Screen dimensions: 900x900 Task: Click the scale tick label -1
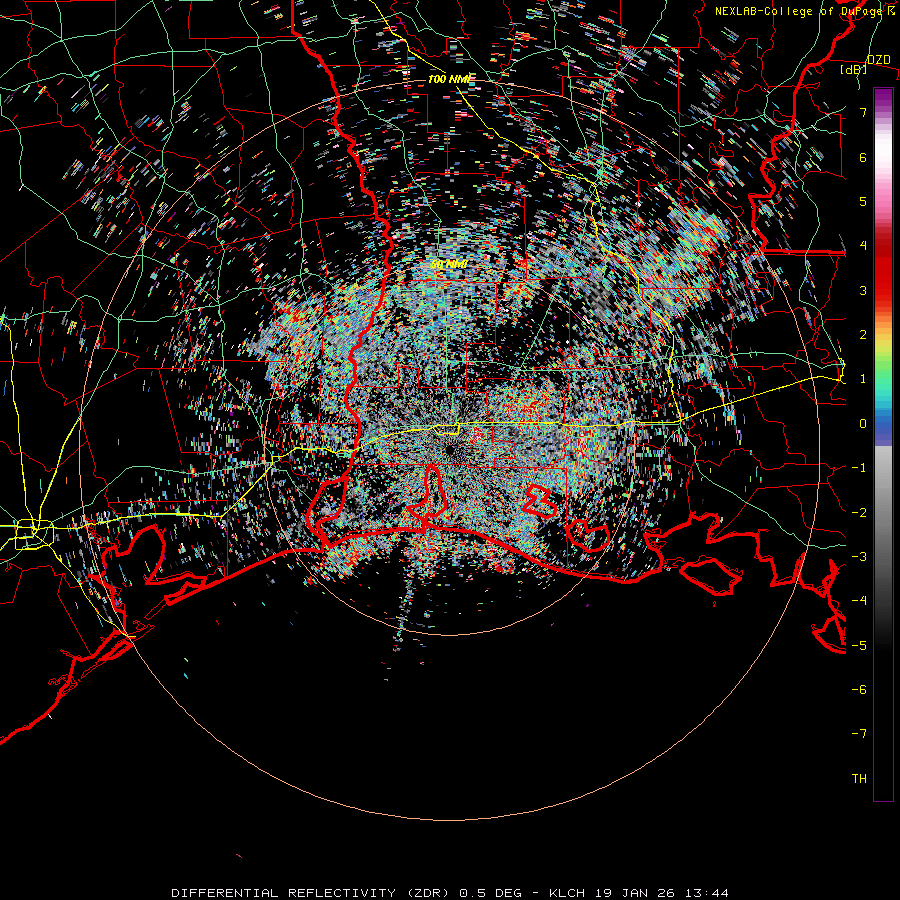point(859,468)
